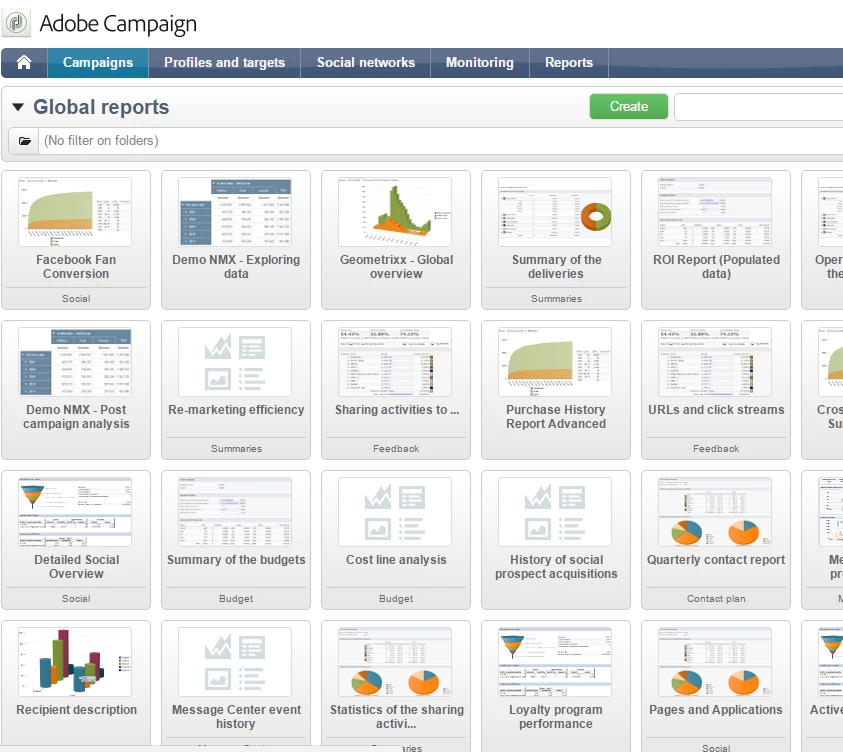Click the URLs and click streams title
This screenshot has width=843, height=752.
[716, 410]
